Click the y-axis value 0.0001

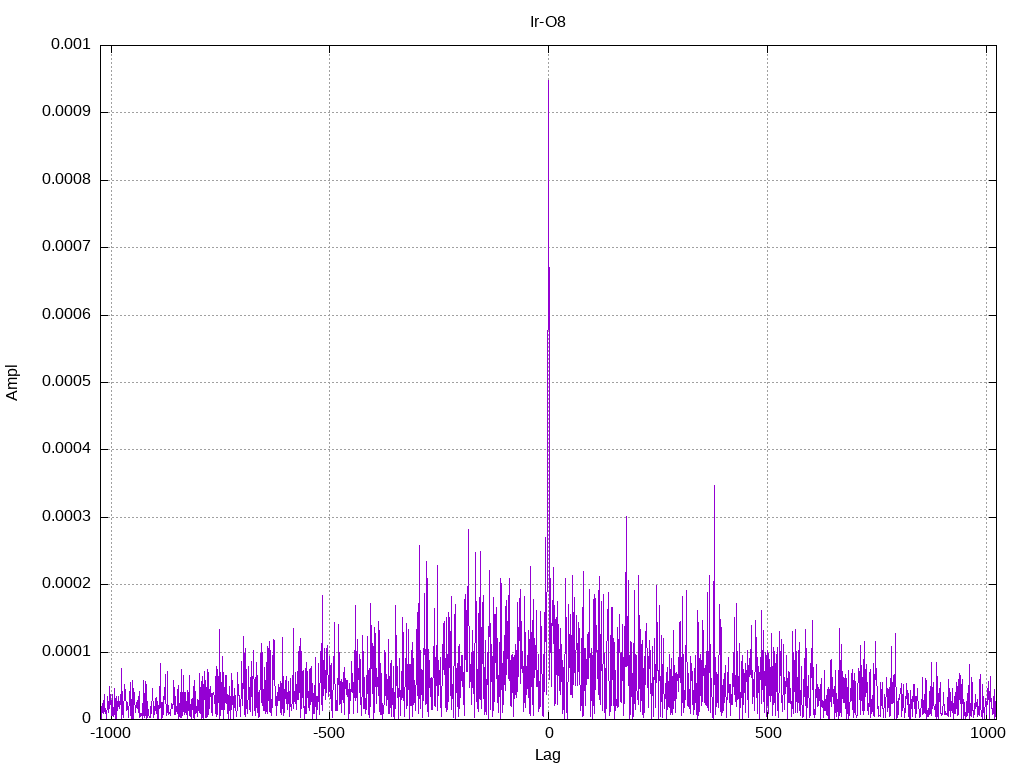pyautogui.click(x=66, y=652)
